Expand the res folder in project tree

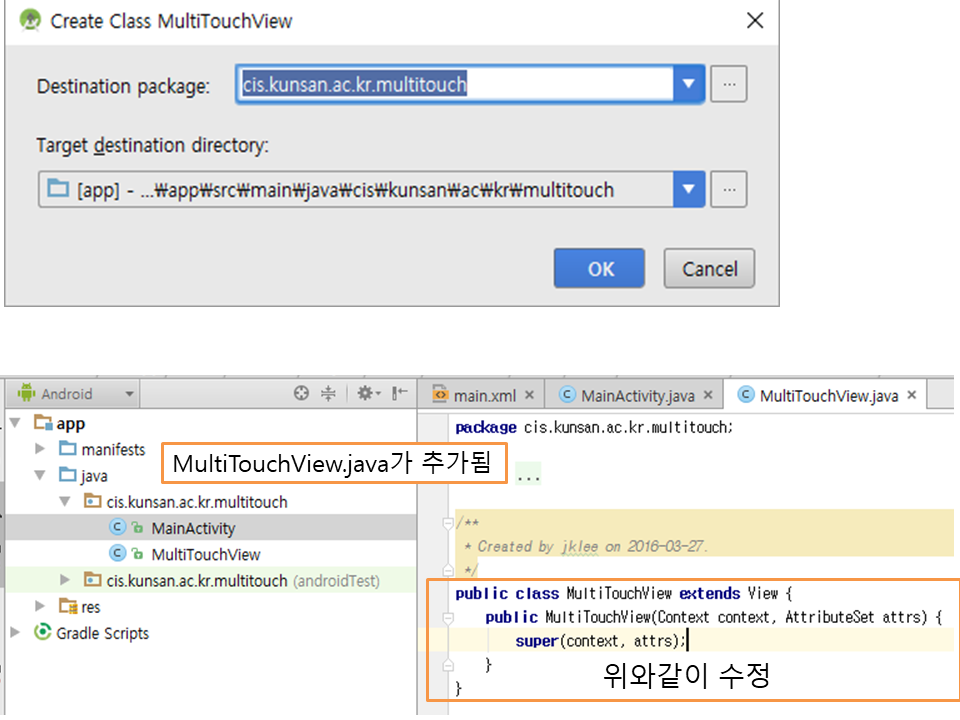(40, 606)
